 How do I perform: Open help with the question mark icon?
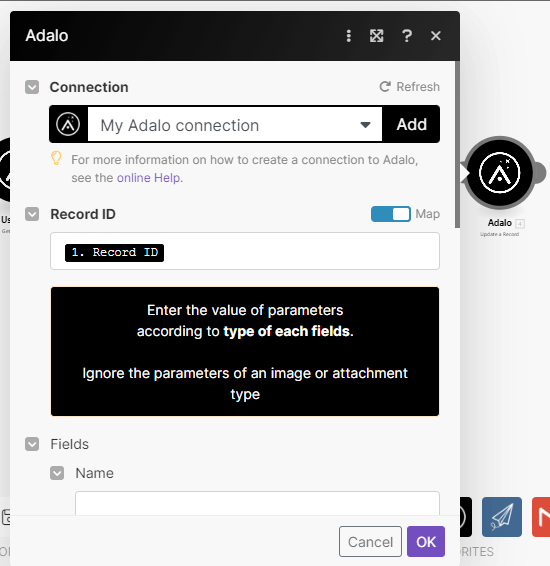click(407, 36)
